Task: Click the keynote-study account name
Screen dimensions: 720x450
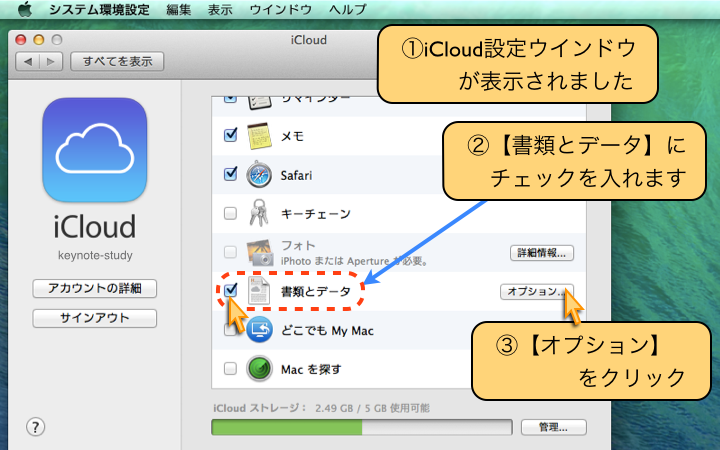Action: tap(95, 255)
